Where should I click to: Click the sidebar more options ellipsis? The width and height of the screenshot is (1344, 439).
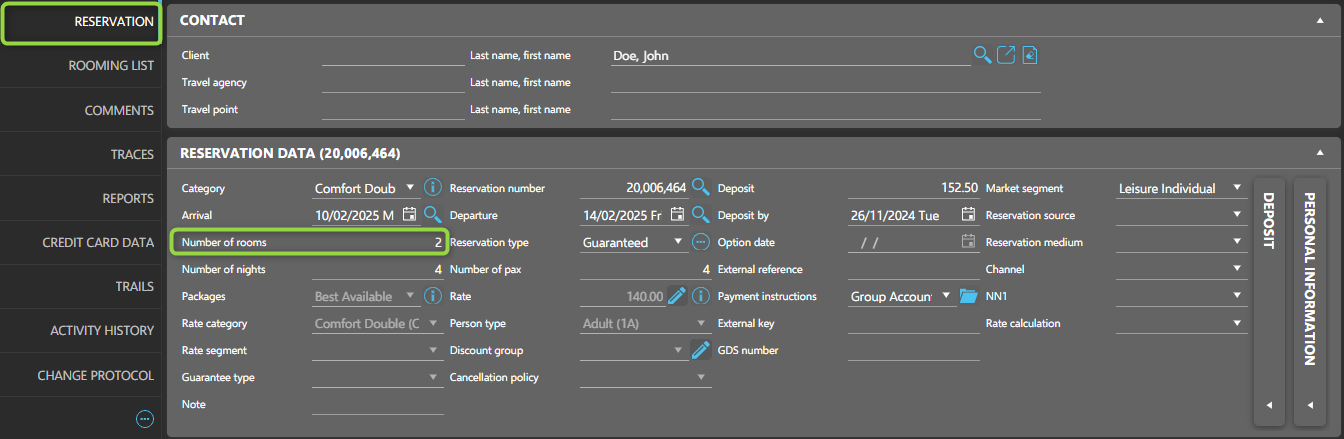point(145,419)
